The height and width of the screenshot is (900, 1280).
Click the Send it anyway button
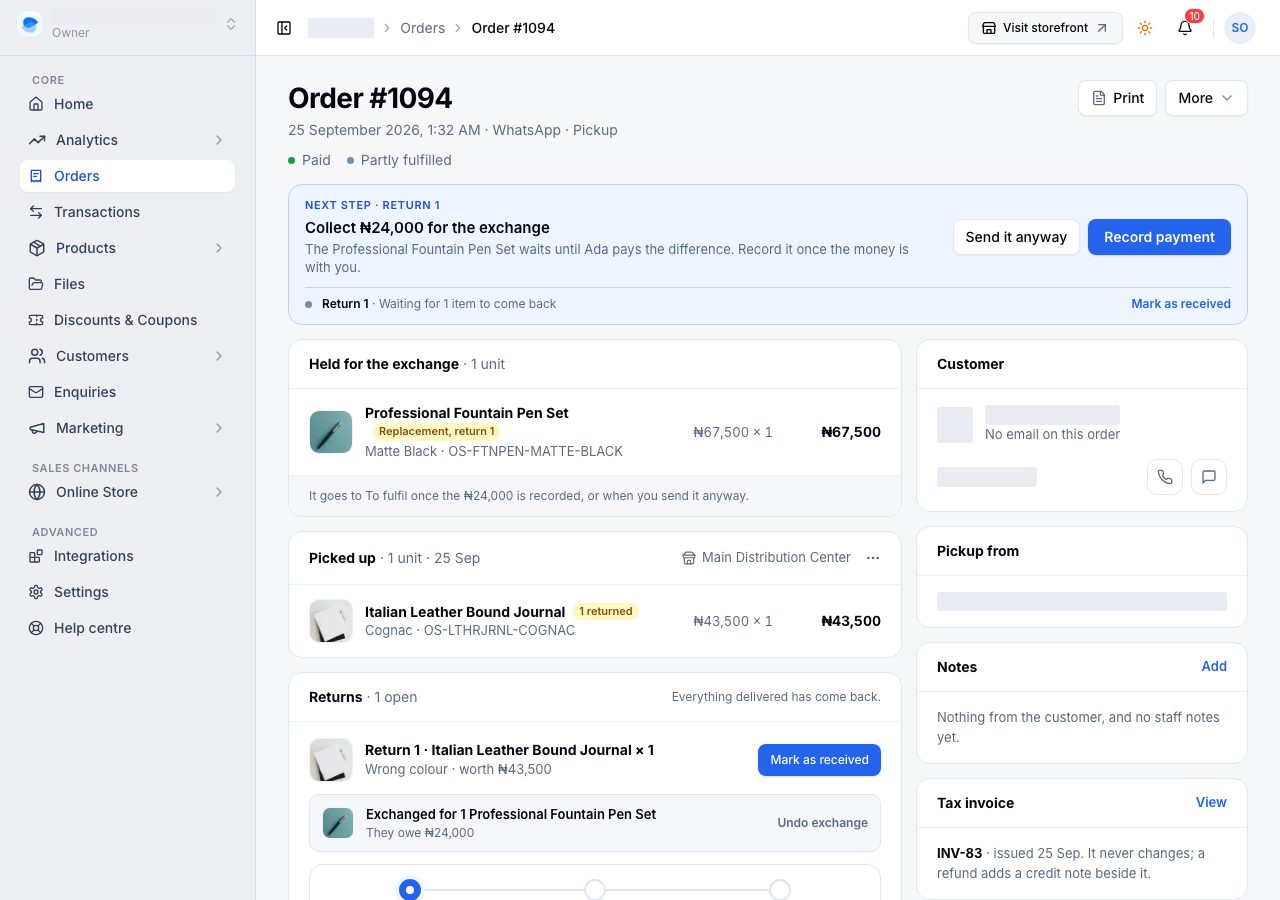point(1016,237)
